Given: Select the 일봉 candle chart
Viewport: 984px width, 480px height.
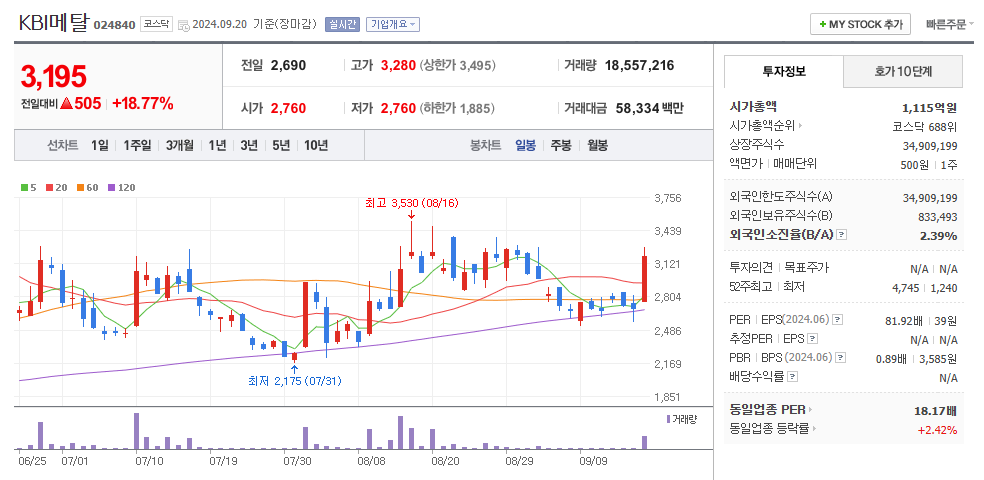Looking at the screenshot, I should (526, 146).
